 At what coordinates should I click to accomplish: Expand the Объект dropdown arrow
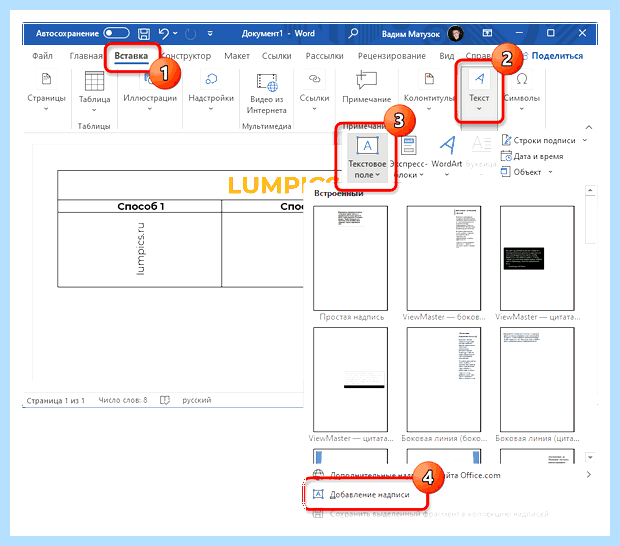550,172
